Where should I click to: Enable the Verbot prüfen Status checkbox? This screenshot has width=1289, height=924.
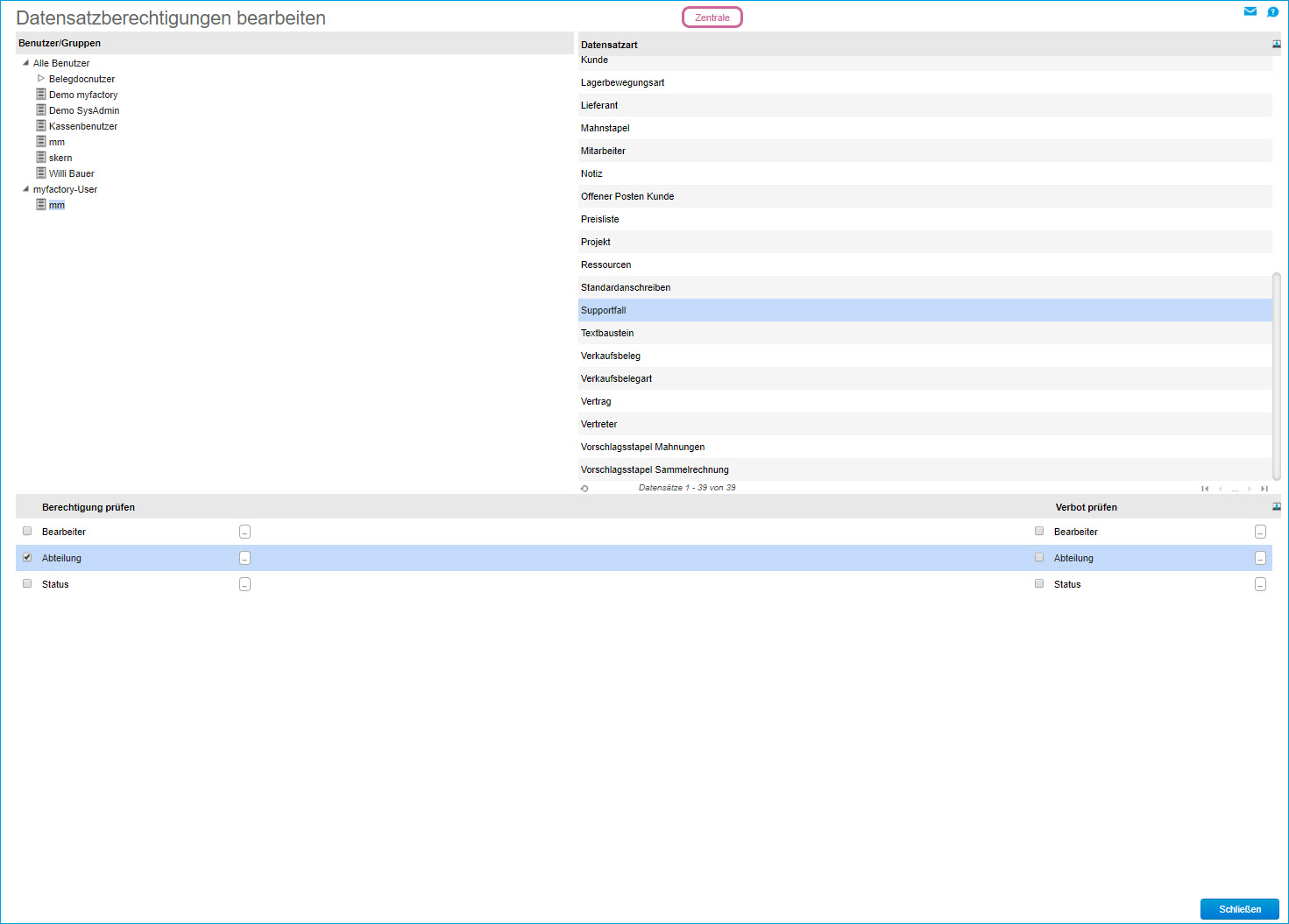pyautogui.click(x=1039, y=584)
